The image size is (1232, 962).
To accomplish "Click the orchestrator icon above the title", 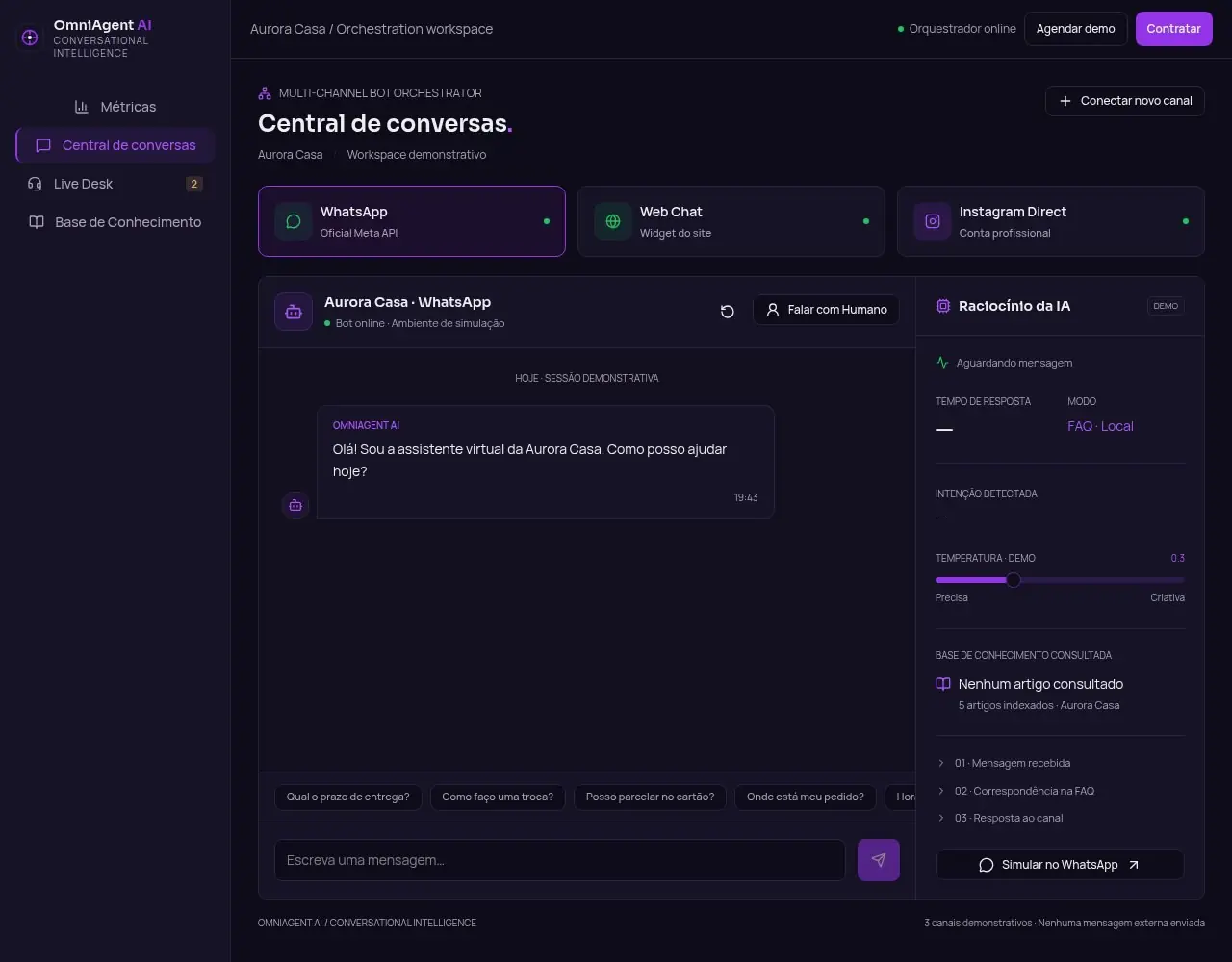I will (265, 93).
